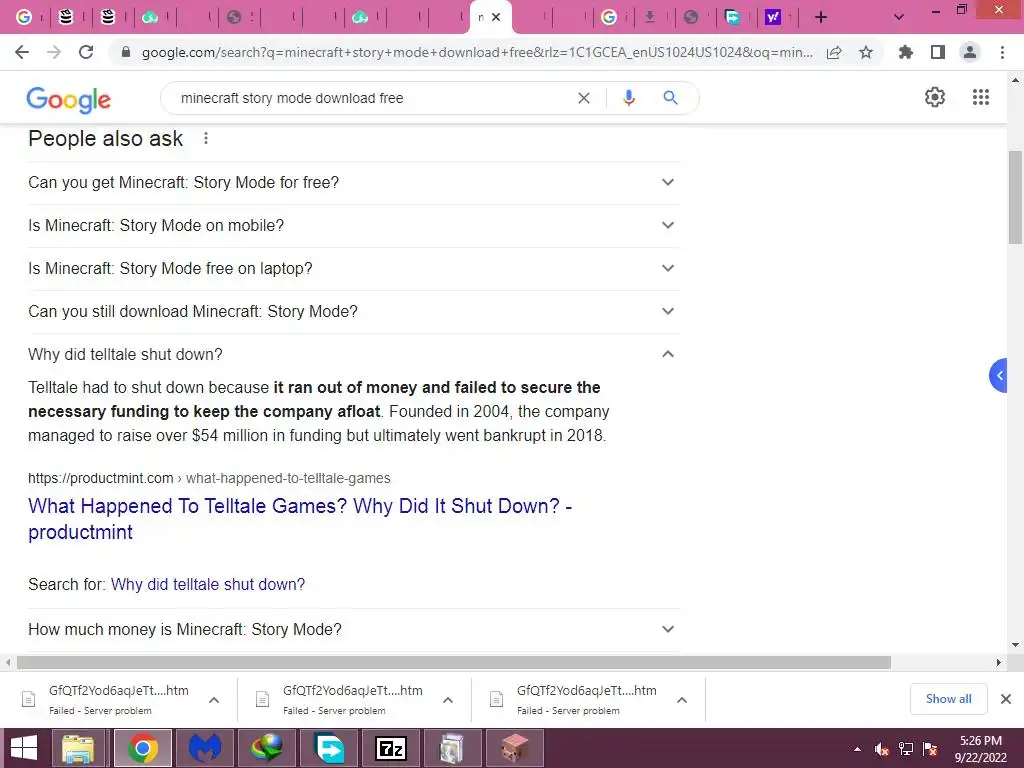Expand 'Can you still download Minecraft: Story Mode?'
Screen dimensions: 1024x768
coord(353,312)
